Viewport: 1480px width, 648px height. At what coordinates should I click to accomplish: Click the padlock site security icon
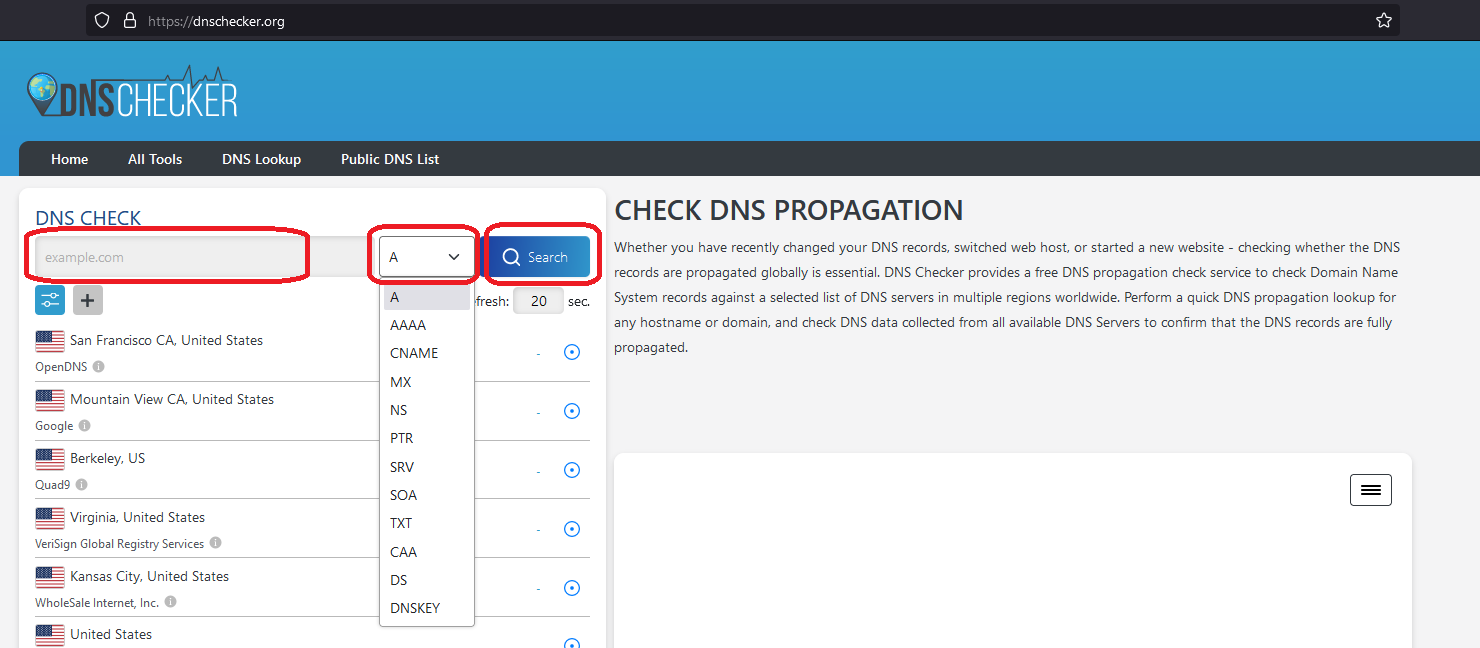[x=128, y=21]
